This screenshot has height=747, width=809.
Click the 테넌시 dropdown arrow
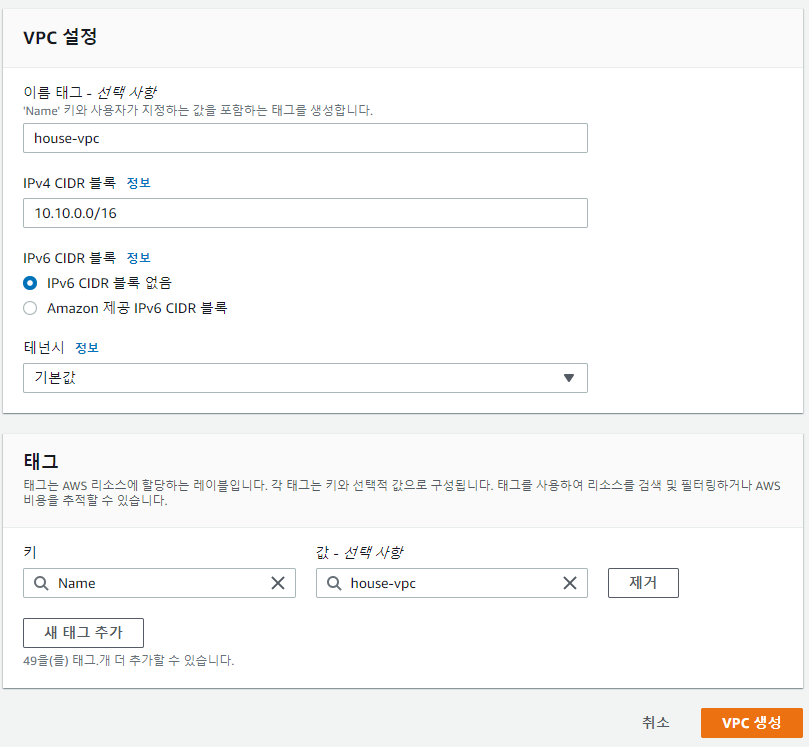[x=569, y=378]
